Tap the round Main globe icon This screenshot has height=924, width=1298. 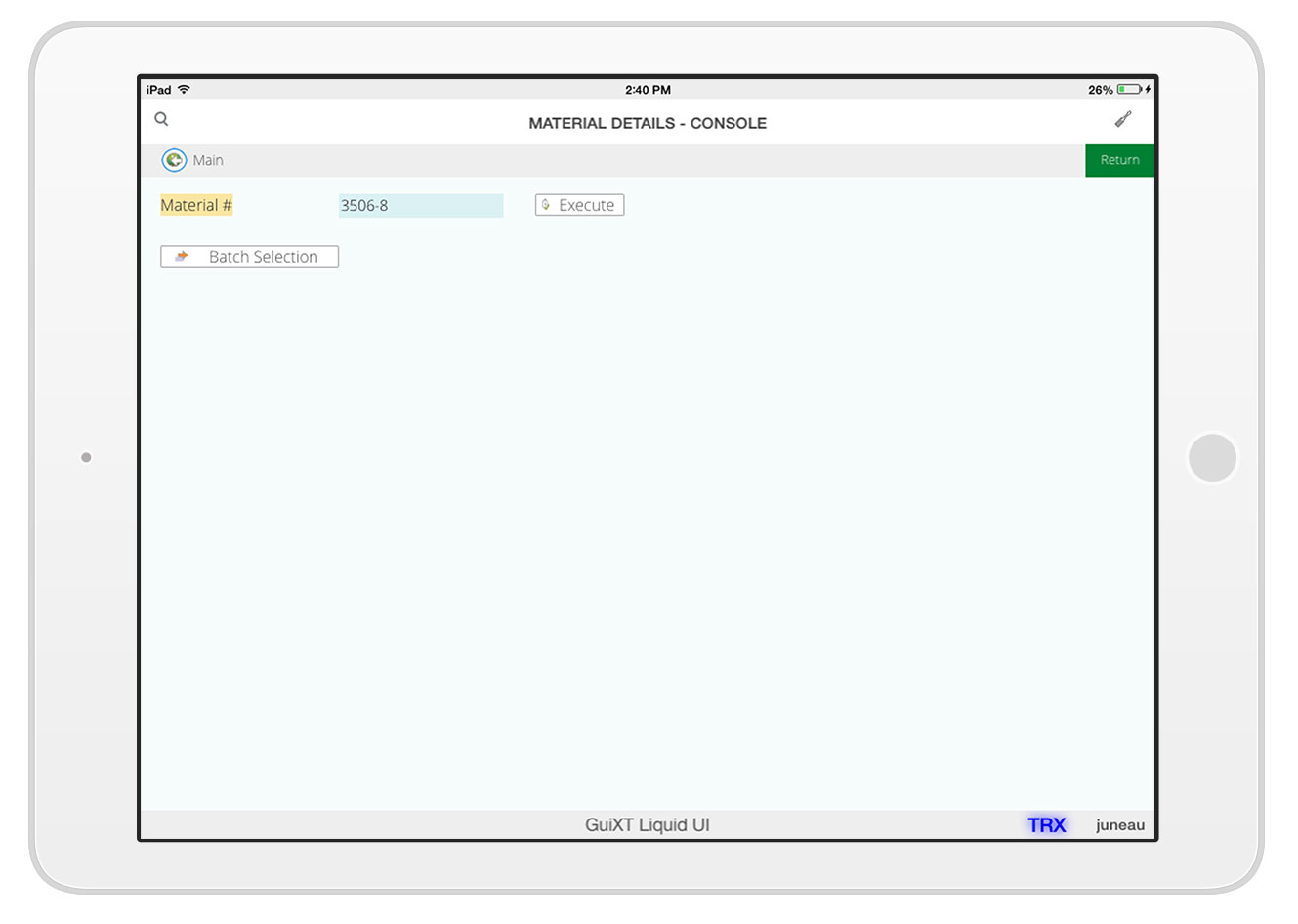[174, 160]
